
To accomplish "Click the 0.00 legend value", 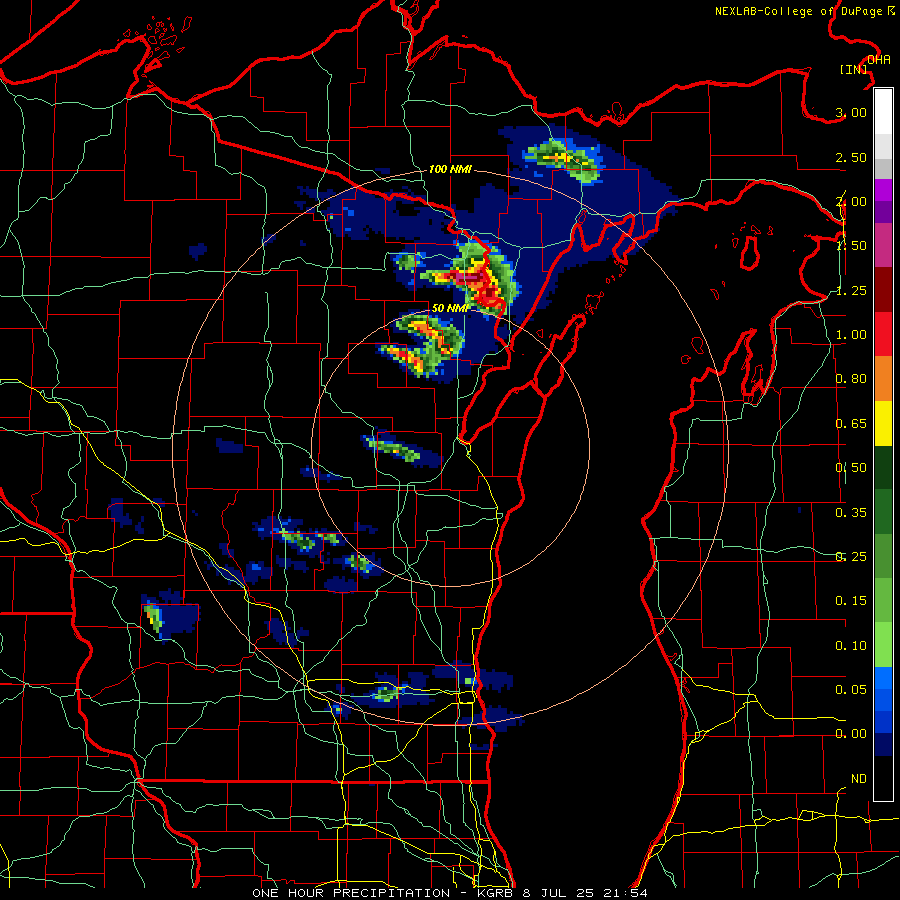I will pyautogui.click(x=851, y=734).
